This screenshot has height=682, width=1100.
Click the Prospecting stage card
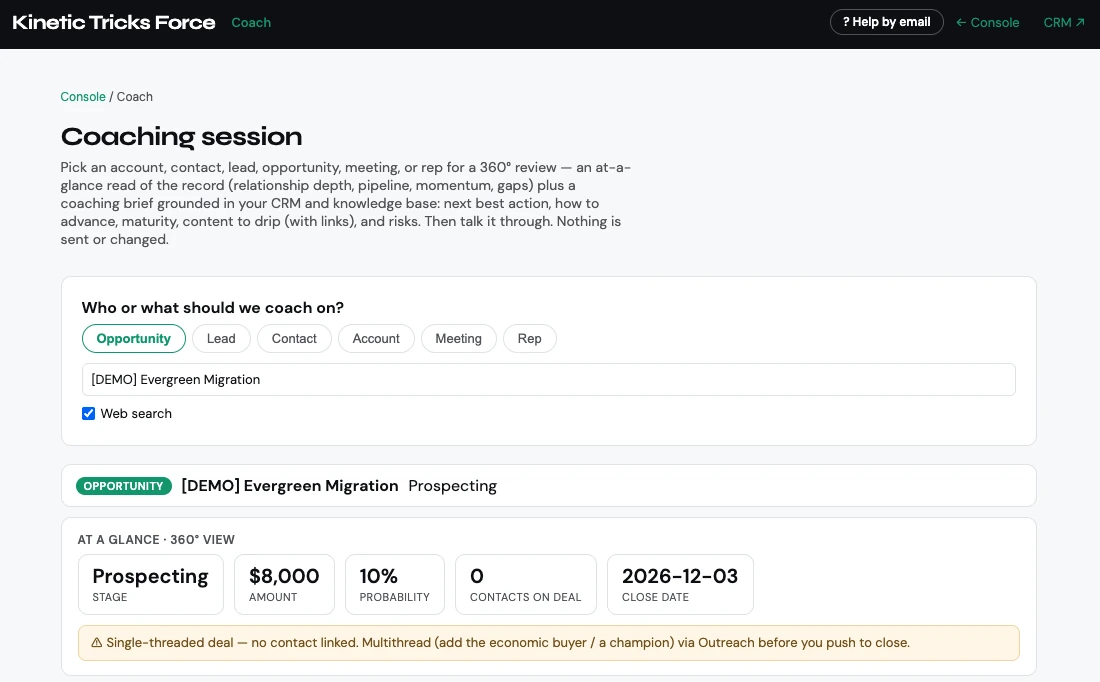[x=151, y=584]
